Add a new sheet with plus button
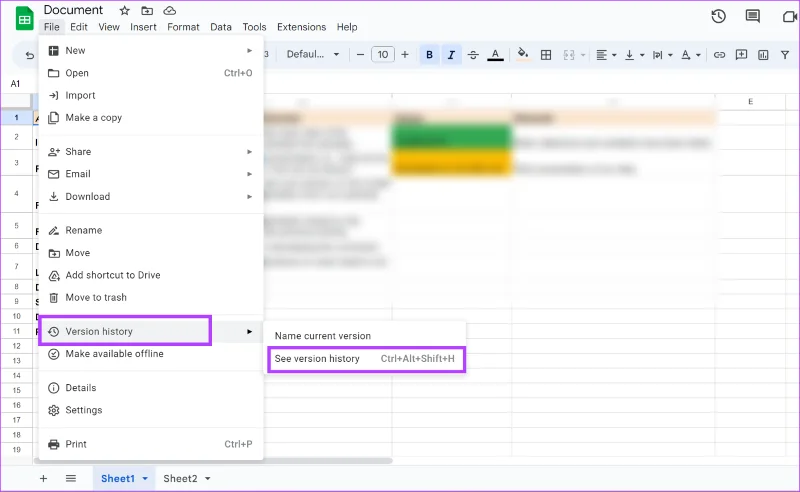Image resolution: width=800 pixels, height=492 pixels. point(43,478)
